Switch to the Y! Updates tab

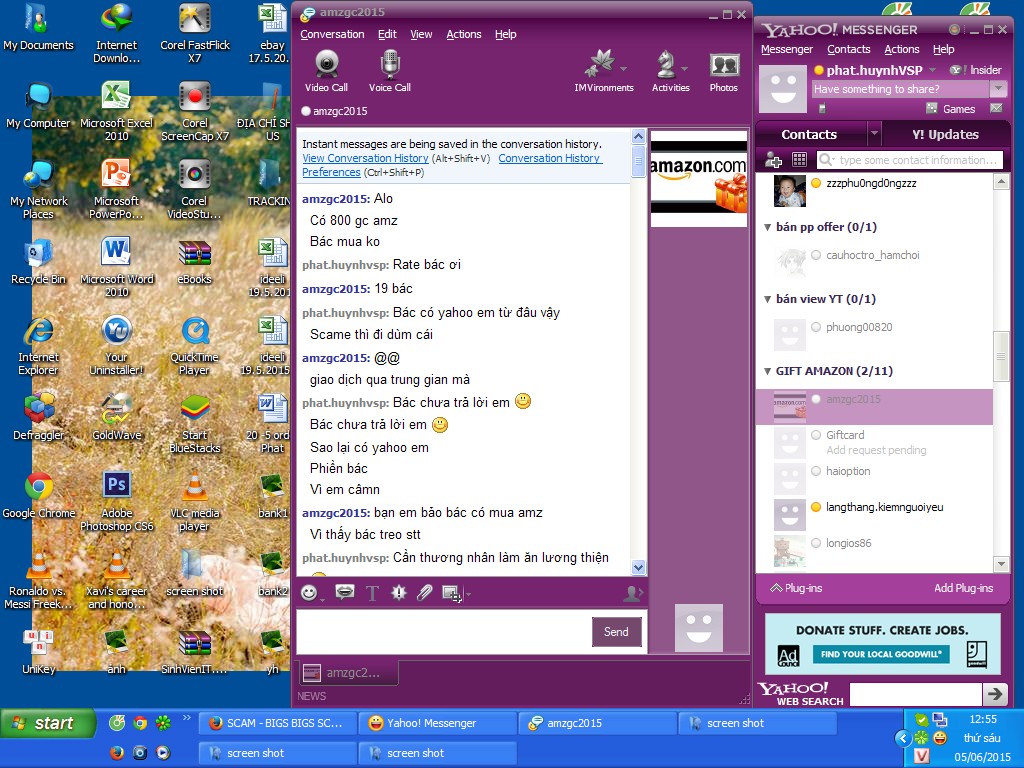click(x=945, y=134)
